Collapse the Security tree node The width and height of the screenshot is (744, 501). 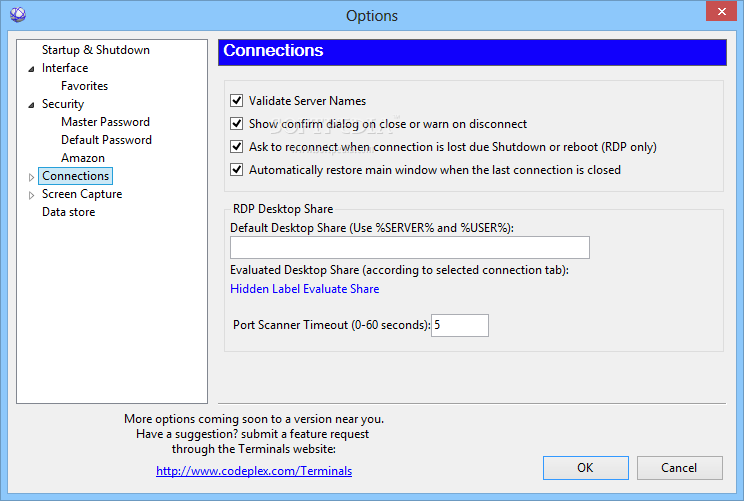tap(31, 105)
